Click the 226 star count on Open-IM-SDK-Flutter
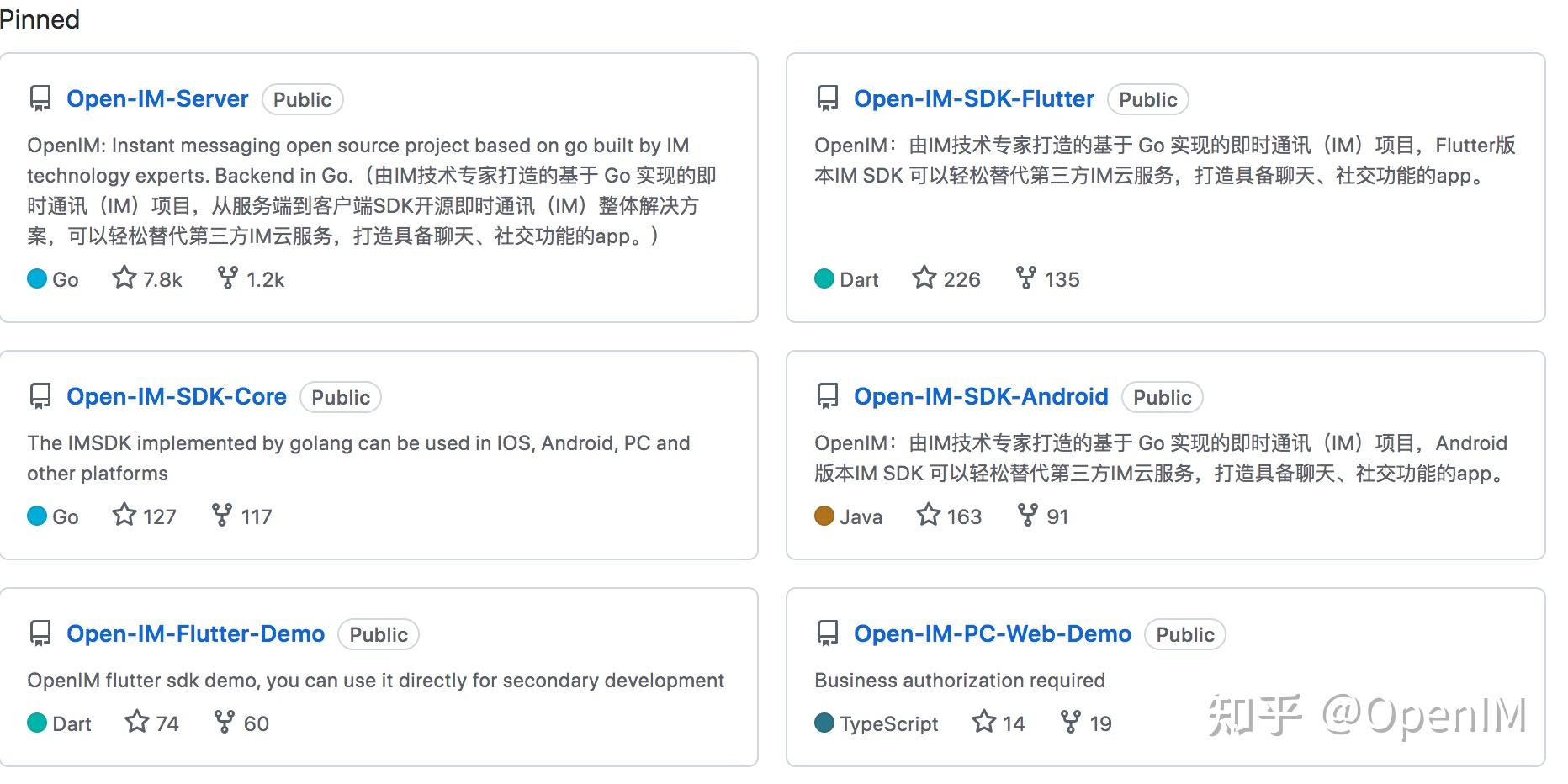 click(961, 278)
